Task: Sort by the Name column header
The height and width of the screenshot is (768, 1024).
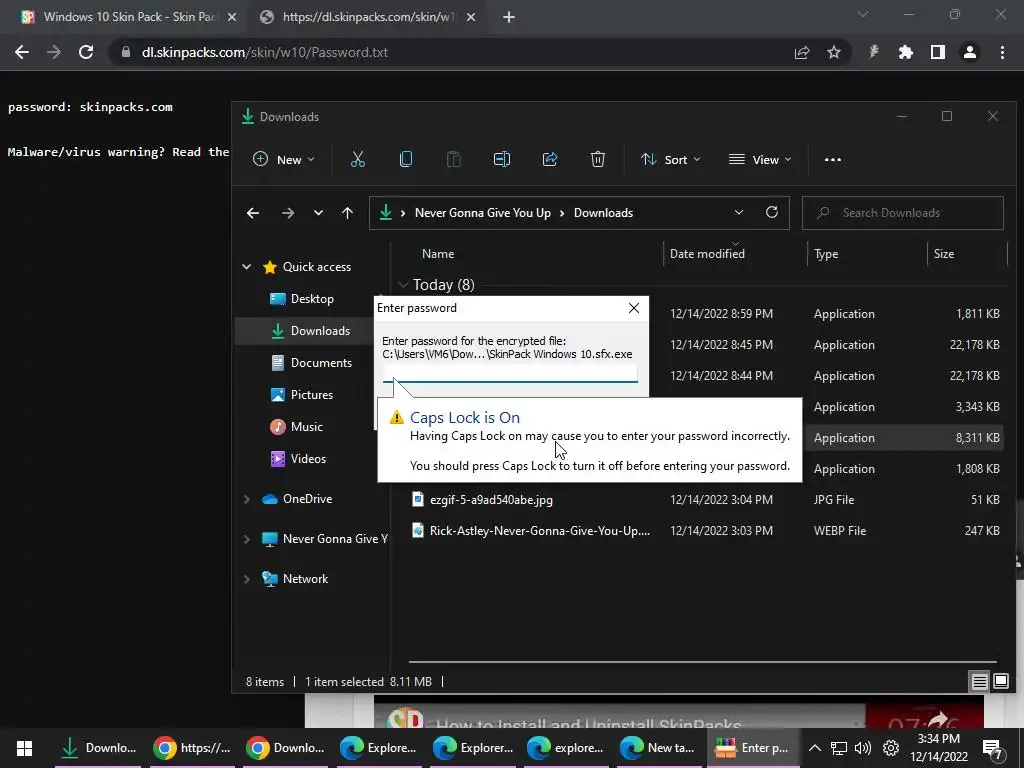Action: [x=438, y=254]
